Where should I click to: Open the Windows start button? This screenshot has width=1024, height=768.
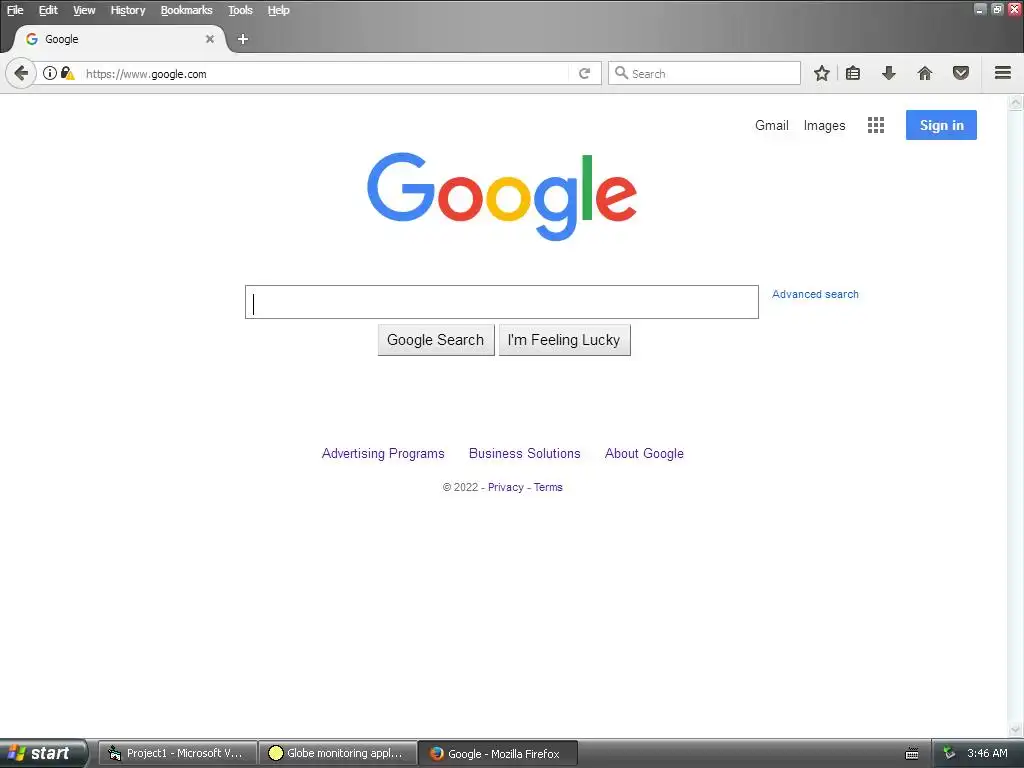pos(43,753)
